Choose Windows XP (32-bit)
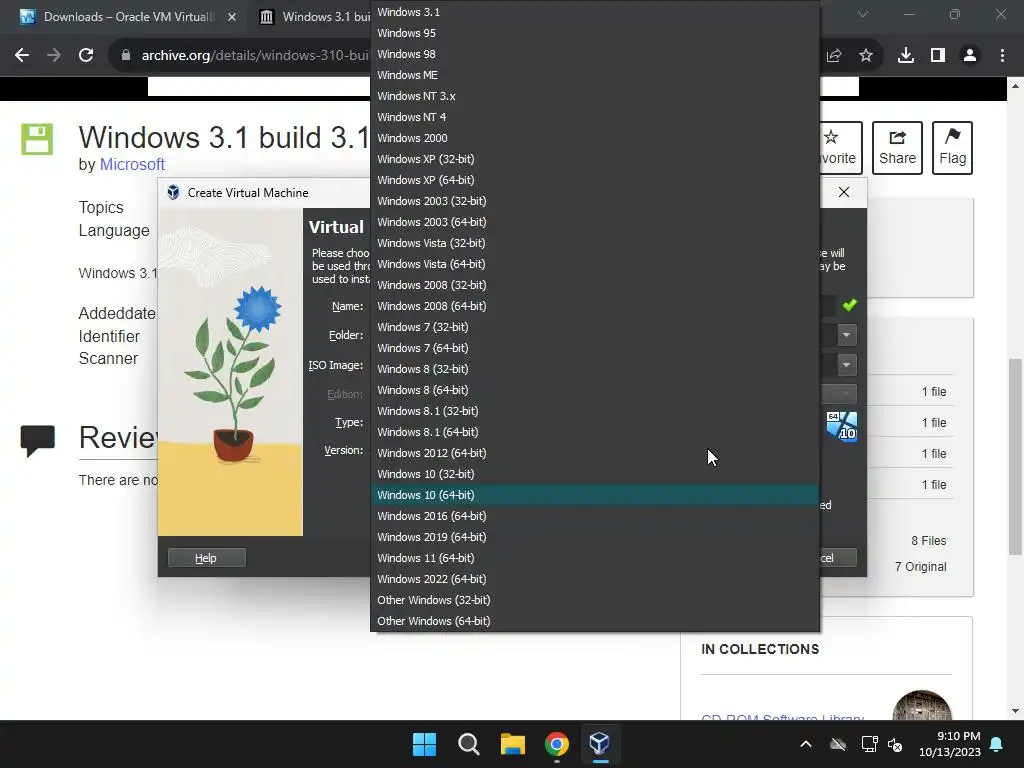This screenshot has width=1024, height=768. pos(594,159)
